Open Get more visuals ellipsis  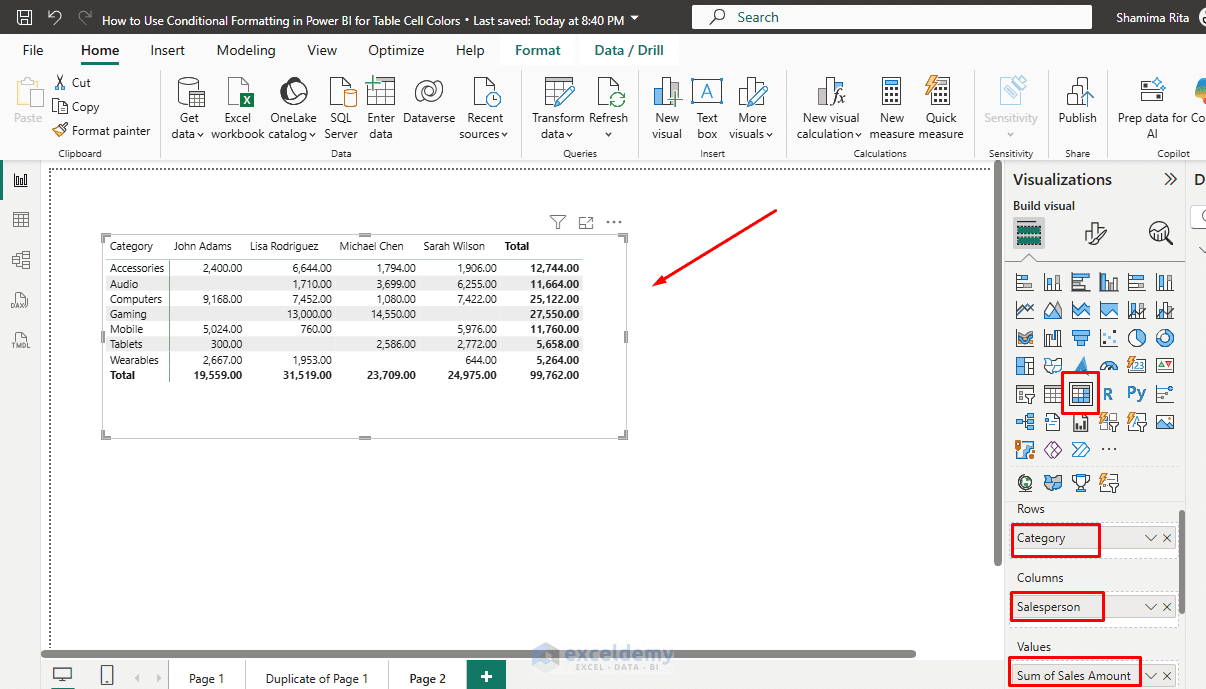pos(1109,450)
